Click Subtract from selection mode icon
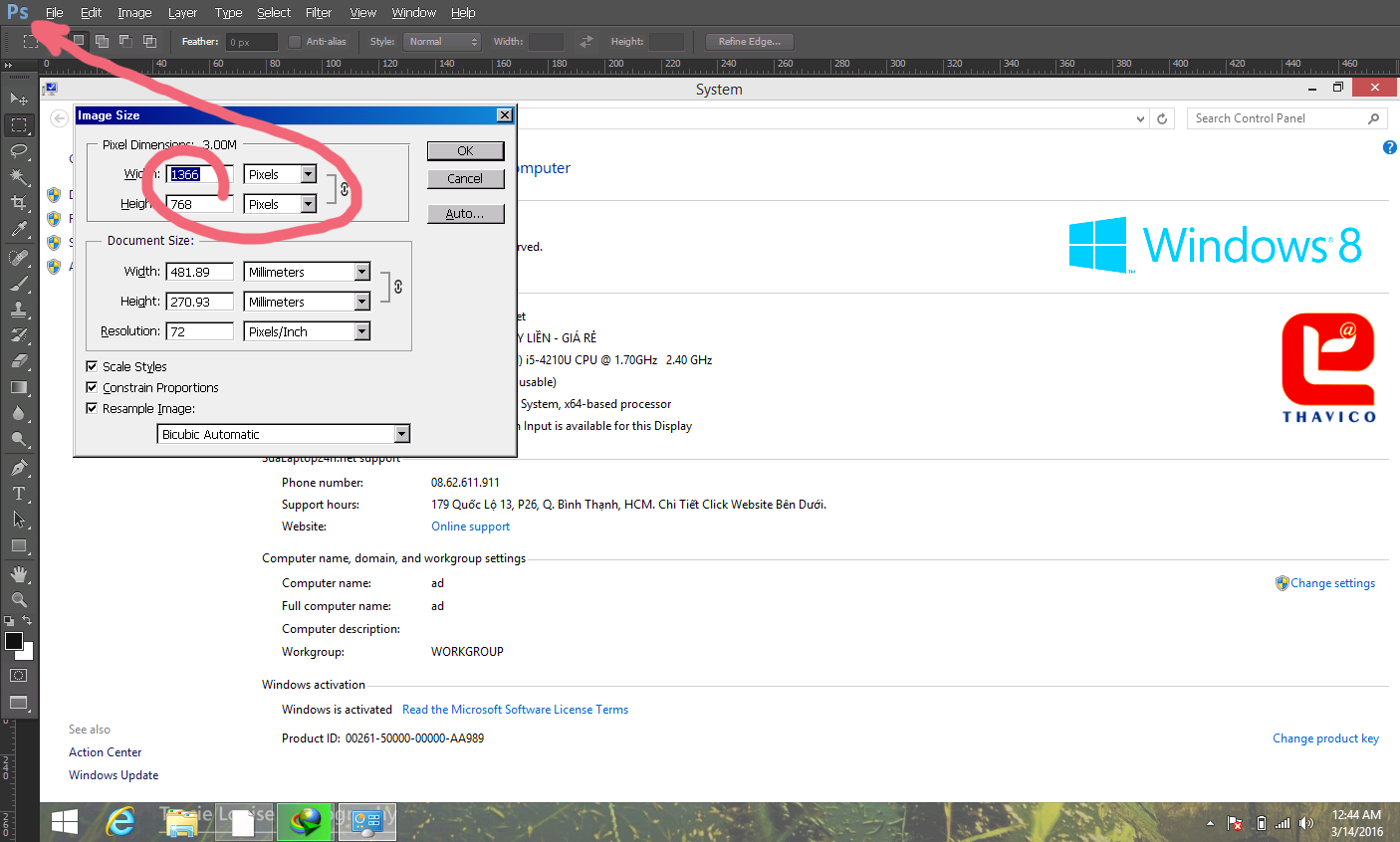The image size is (1400, 842). coord(125,41)
